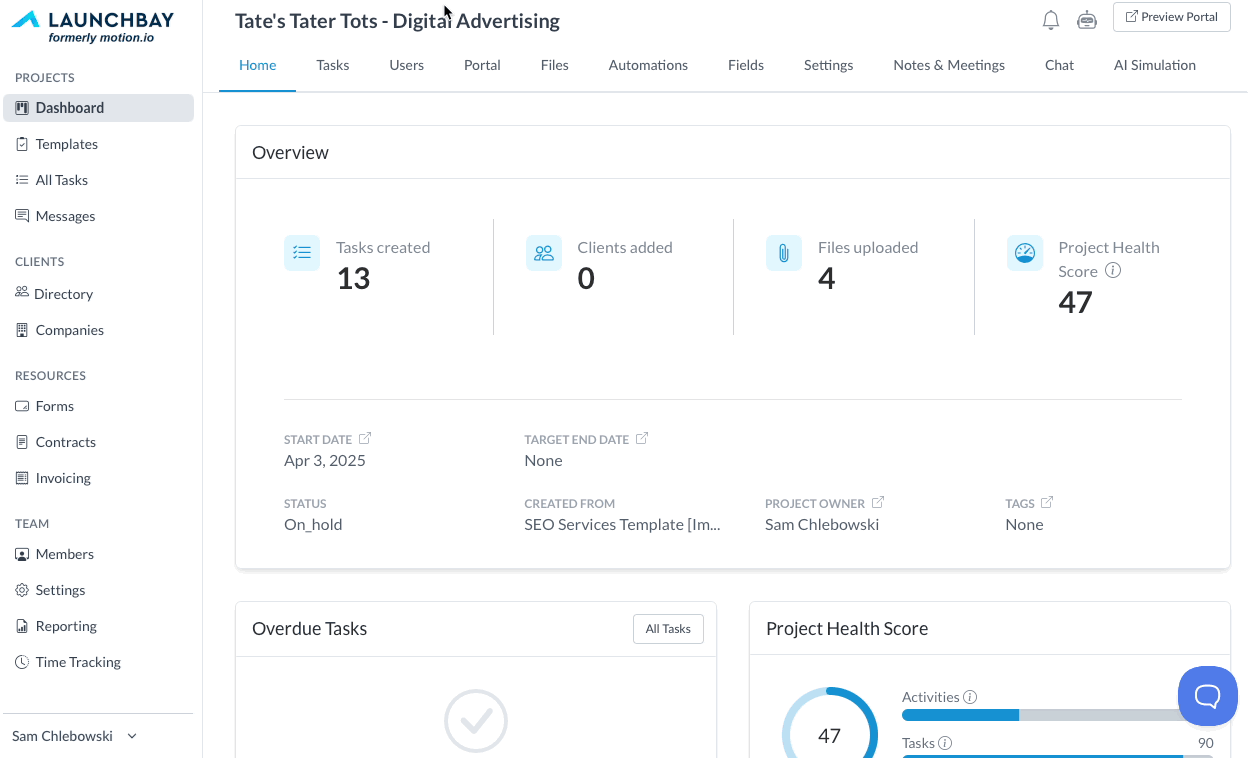
Task: Click the 'SEO Services Template' created-from value
Action: [x=622, y=524]
